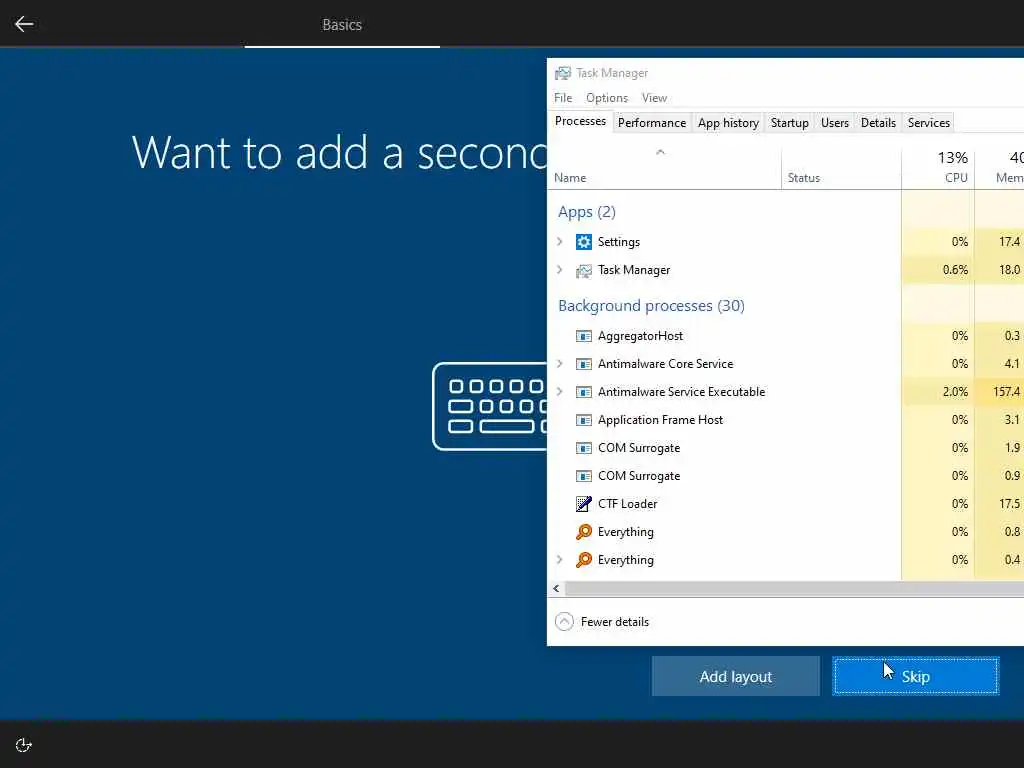Open the Services tab

[929, 123]
